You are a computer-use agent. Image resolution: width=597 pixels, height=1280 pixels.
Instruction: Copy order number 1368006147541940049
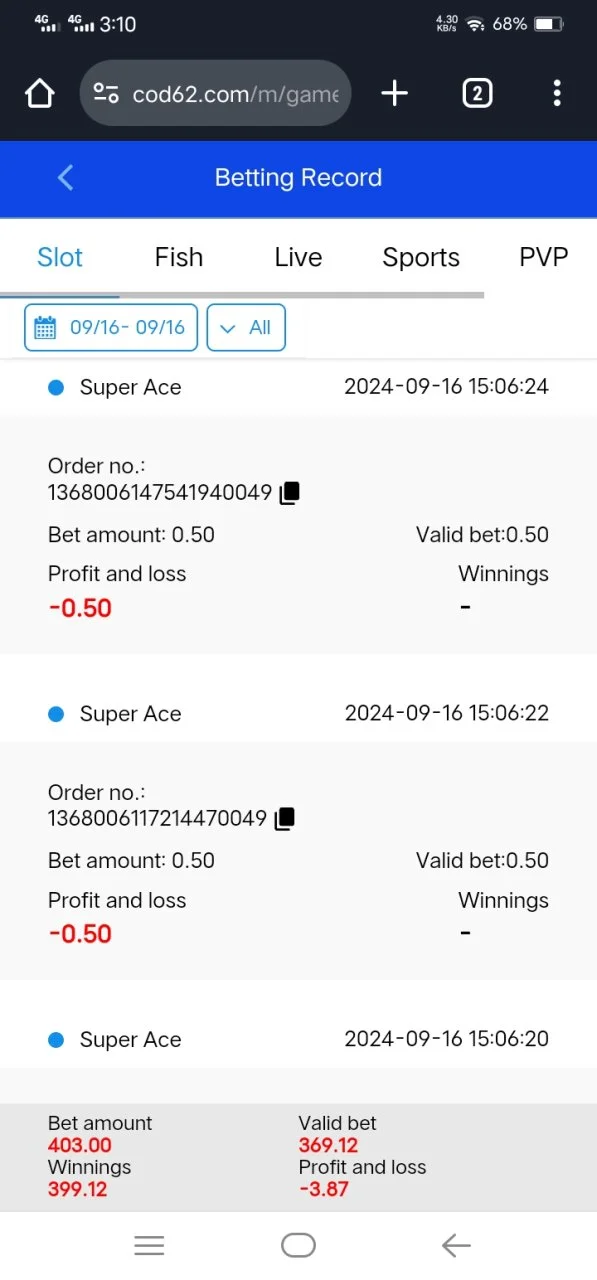[289, 493]
